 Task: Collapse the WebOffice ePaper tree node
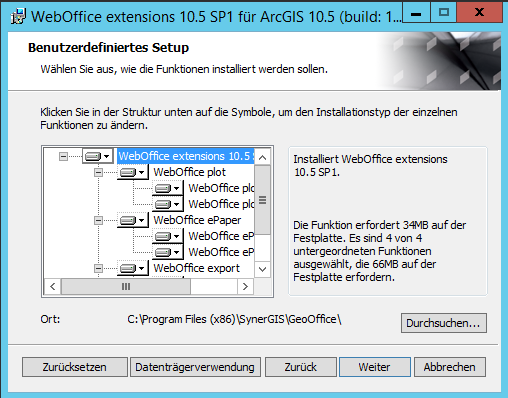pos(98,220)
